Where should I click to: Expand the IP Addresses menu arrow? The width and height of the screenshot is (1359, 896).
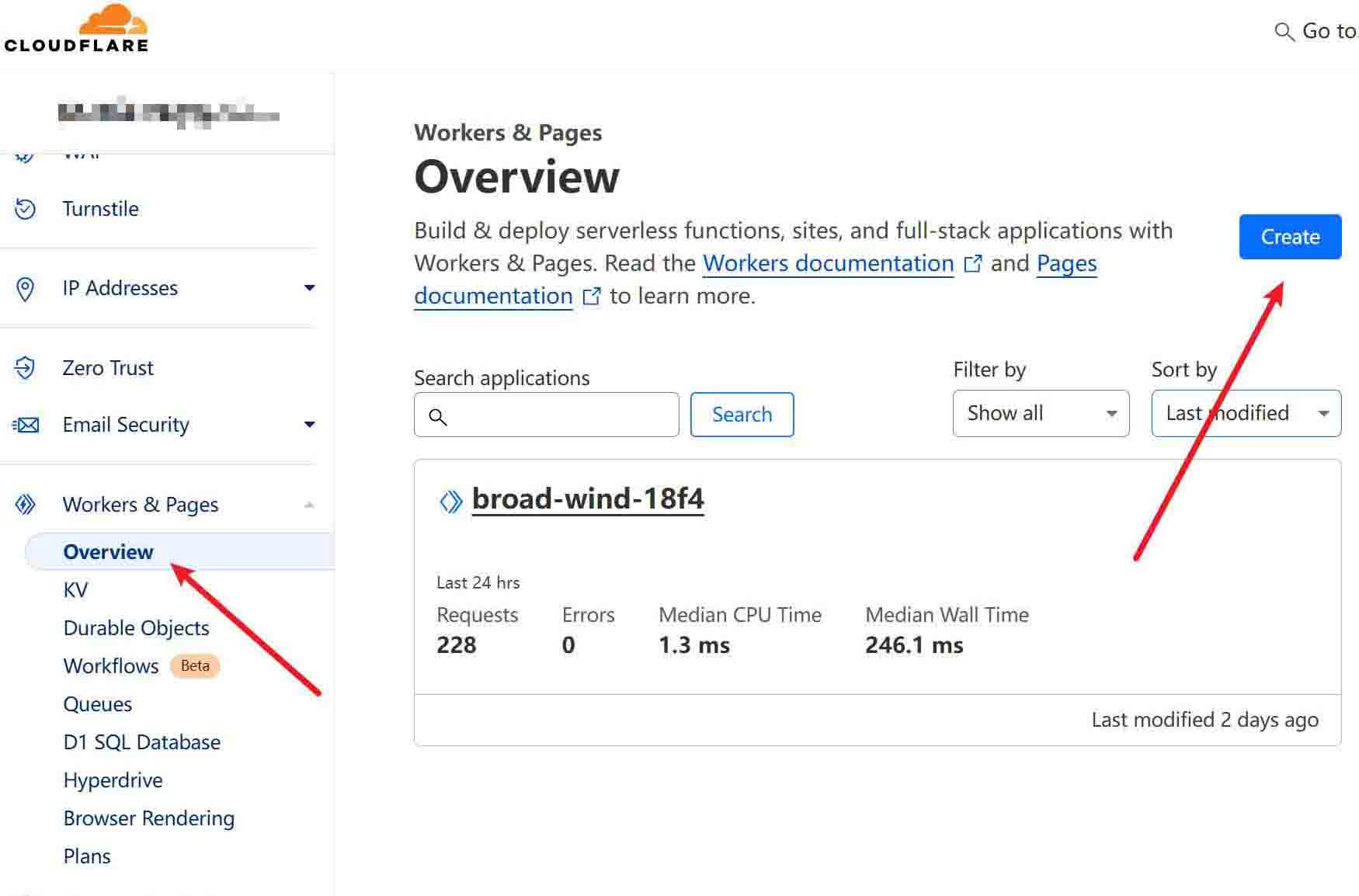point(309,288)
